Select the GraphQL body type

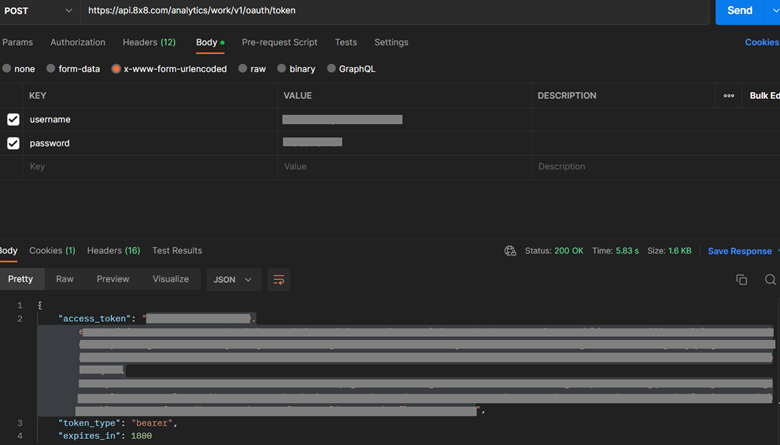(332, 69)
